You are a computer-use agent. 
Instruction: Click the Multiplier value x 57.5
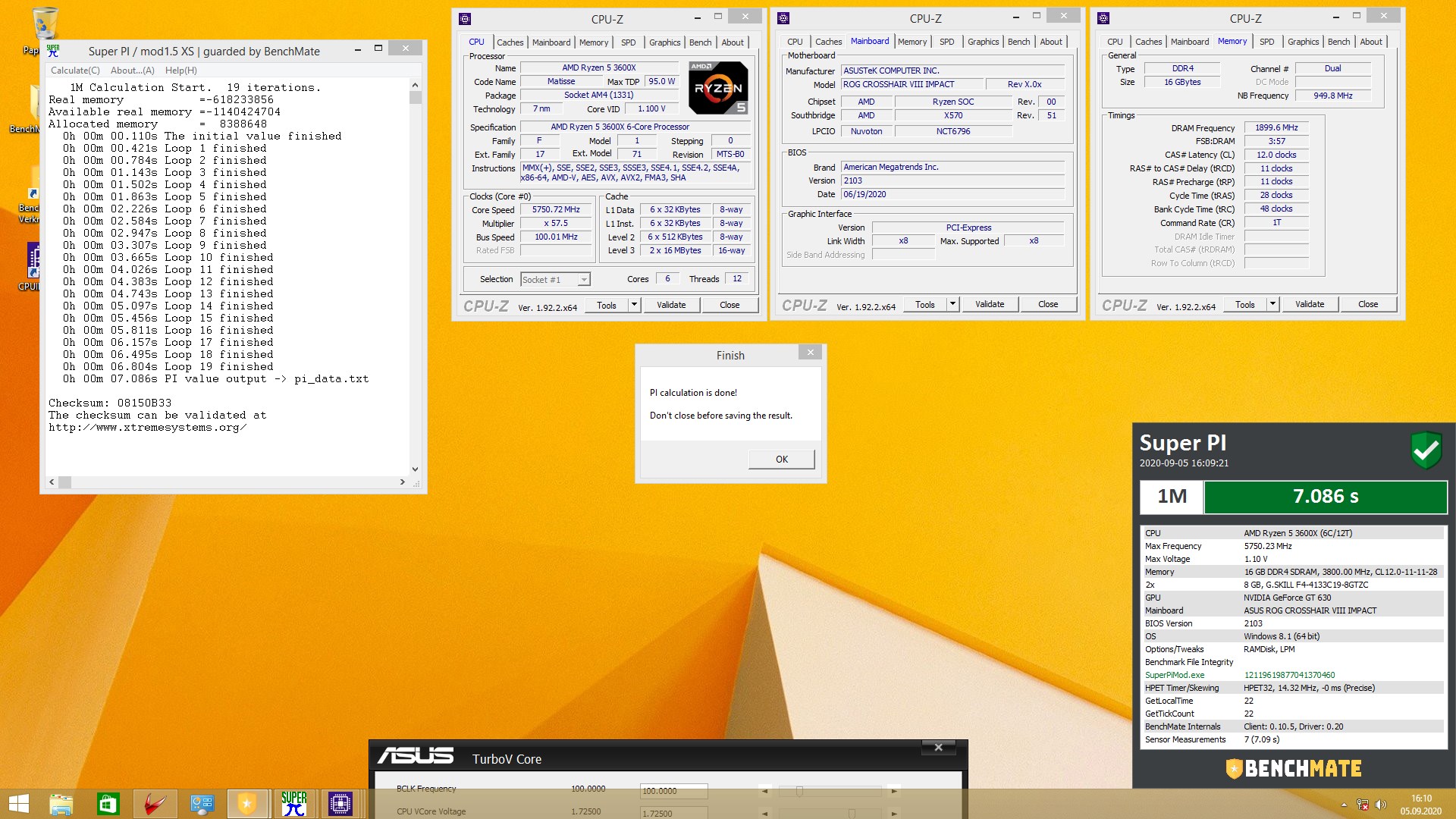click(556, 224)
